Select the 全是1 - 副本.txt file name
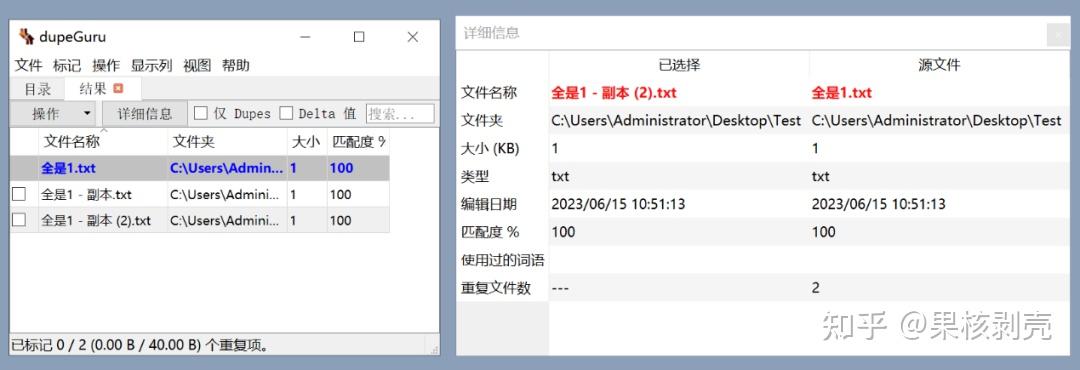 coord(86,194)
